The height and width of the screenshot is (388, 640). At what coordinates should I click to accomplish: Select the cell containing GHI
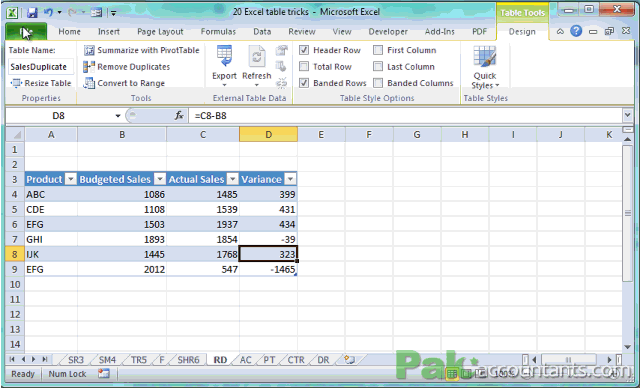click(51, 239)
